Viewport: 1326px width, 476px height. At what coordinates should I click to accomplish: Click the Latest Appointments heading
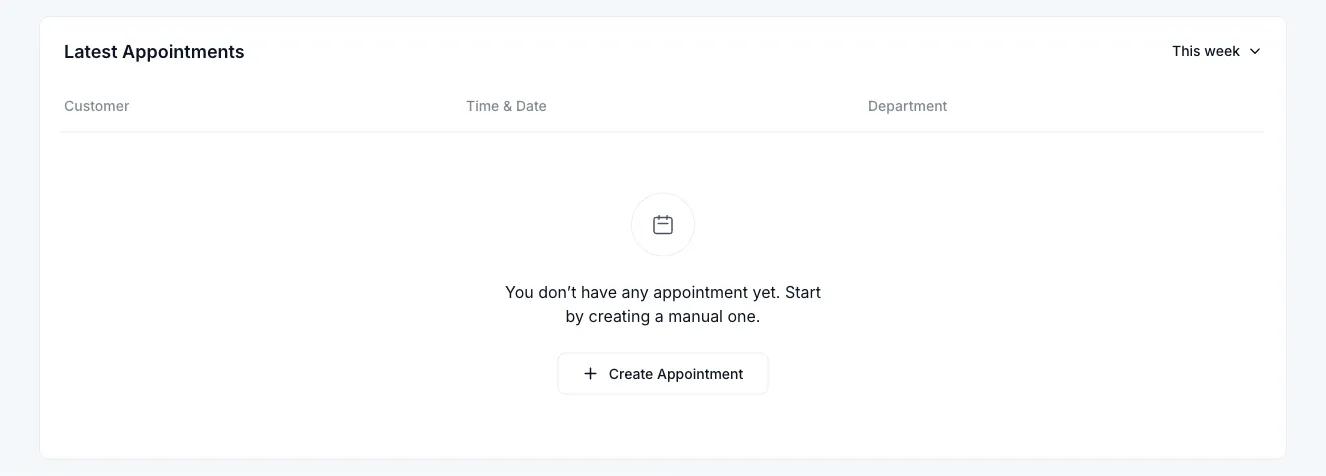(154, 52)
